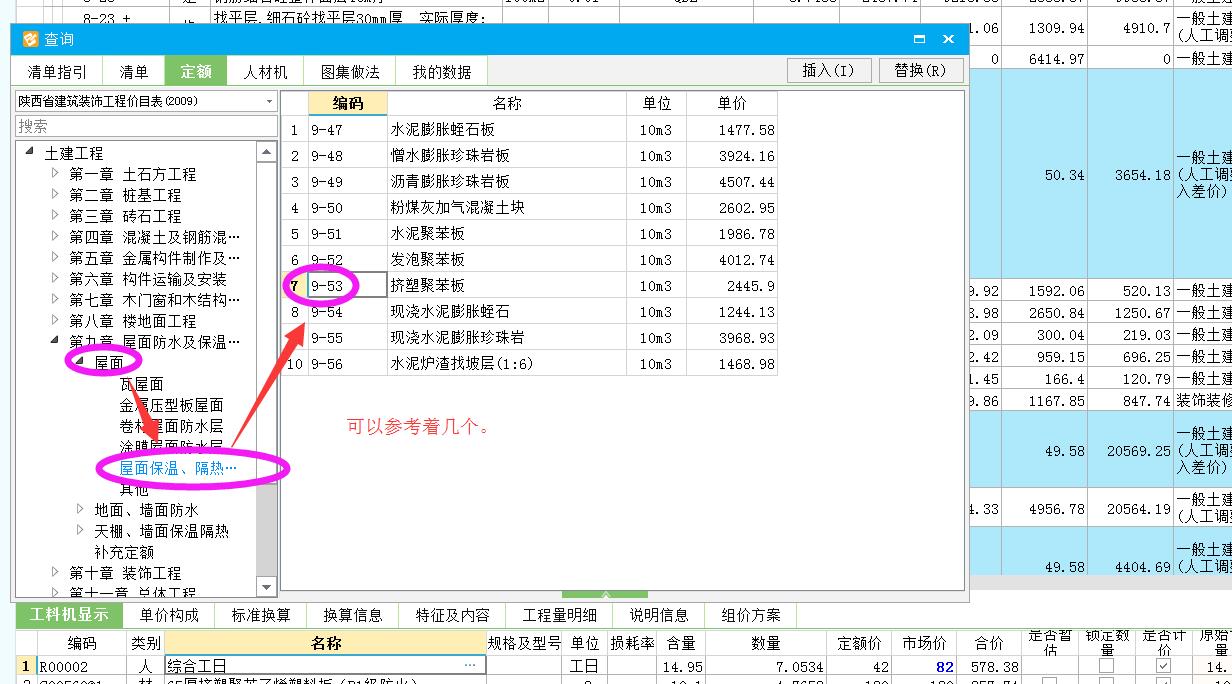Viewport: 1232px width, 684px height.
Task: Select 金属压型板屋面 tree item
Action: point(171,405)
